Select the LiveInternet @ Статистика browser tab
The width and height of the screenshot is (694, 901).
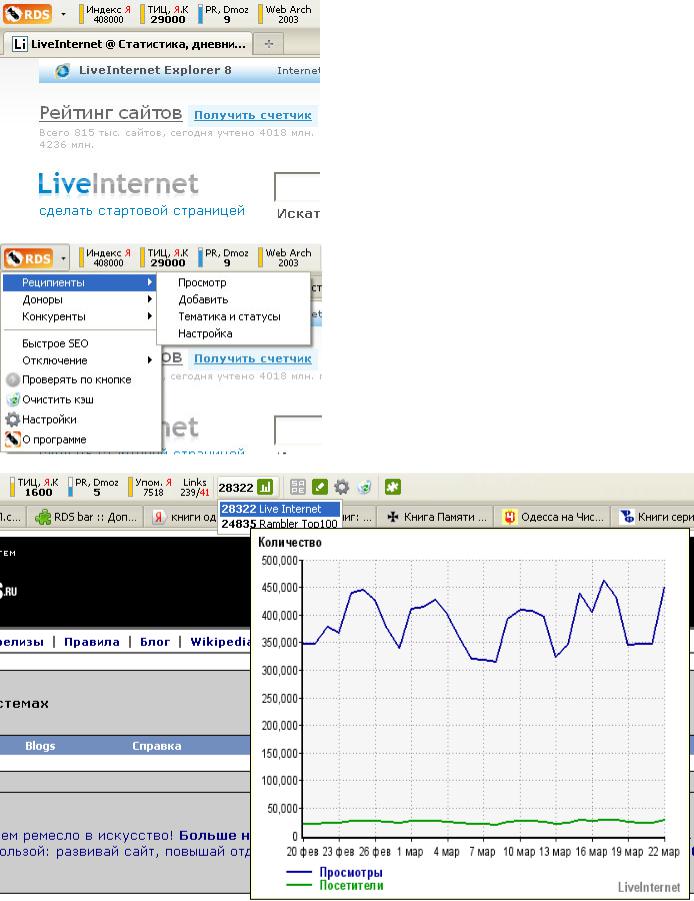[x=128, y=44]
